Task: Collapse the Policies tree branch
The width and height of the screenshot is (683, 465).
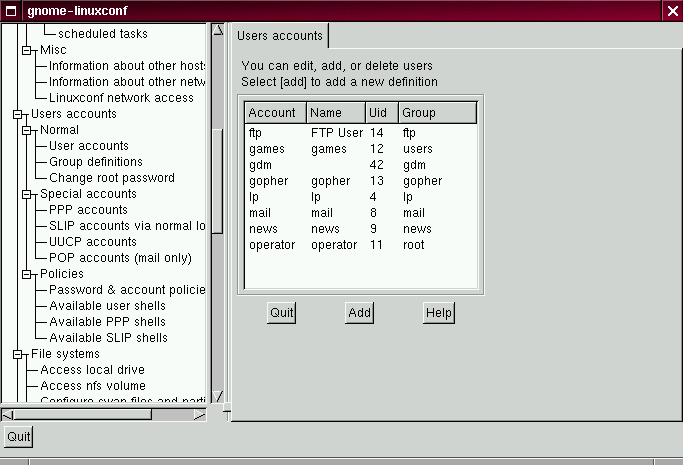Action: coord(26,274)
